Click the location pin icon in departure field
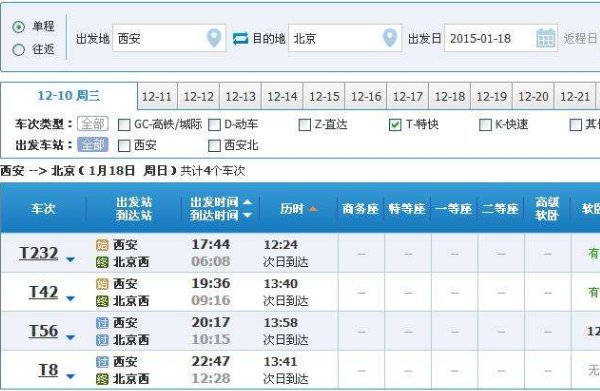Screen dimensions: 600x391 (214, 38)
